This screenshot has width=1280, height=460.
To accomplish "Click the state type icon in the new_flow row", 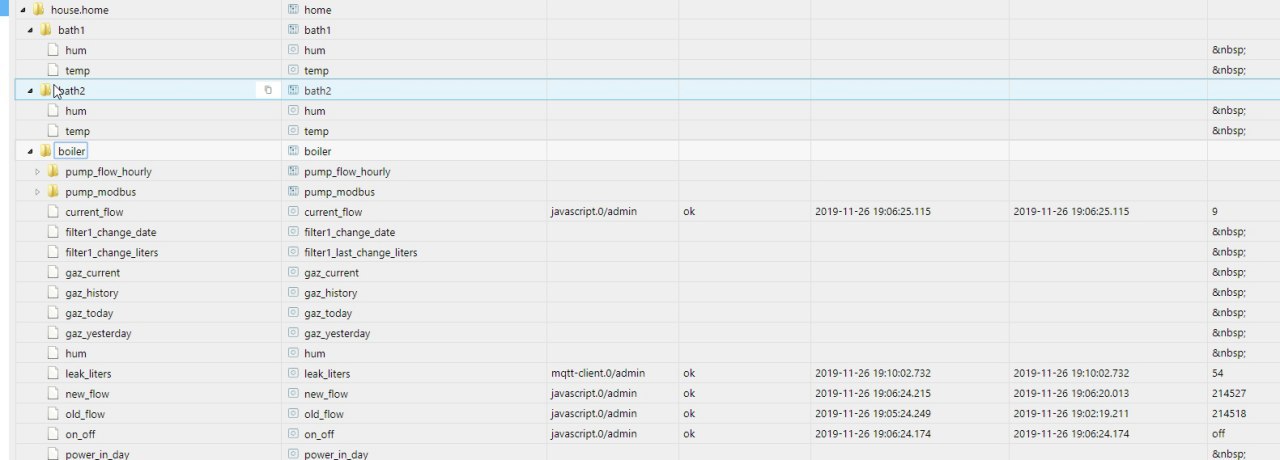I will click(x=293, y=394).
